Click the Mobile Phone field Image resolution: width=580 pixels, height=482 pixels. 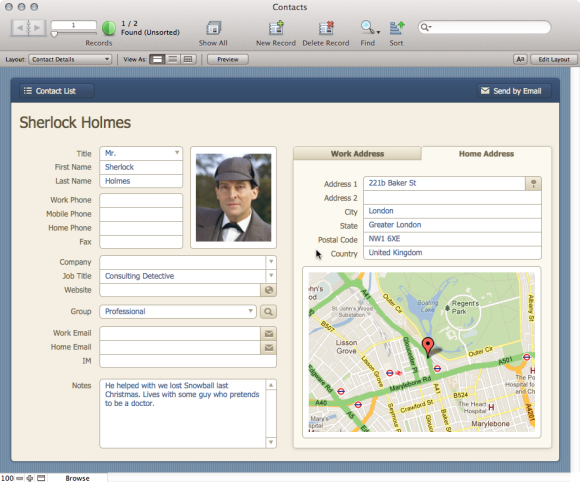pos(141,214)
